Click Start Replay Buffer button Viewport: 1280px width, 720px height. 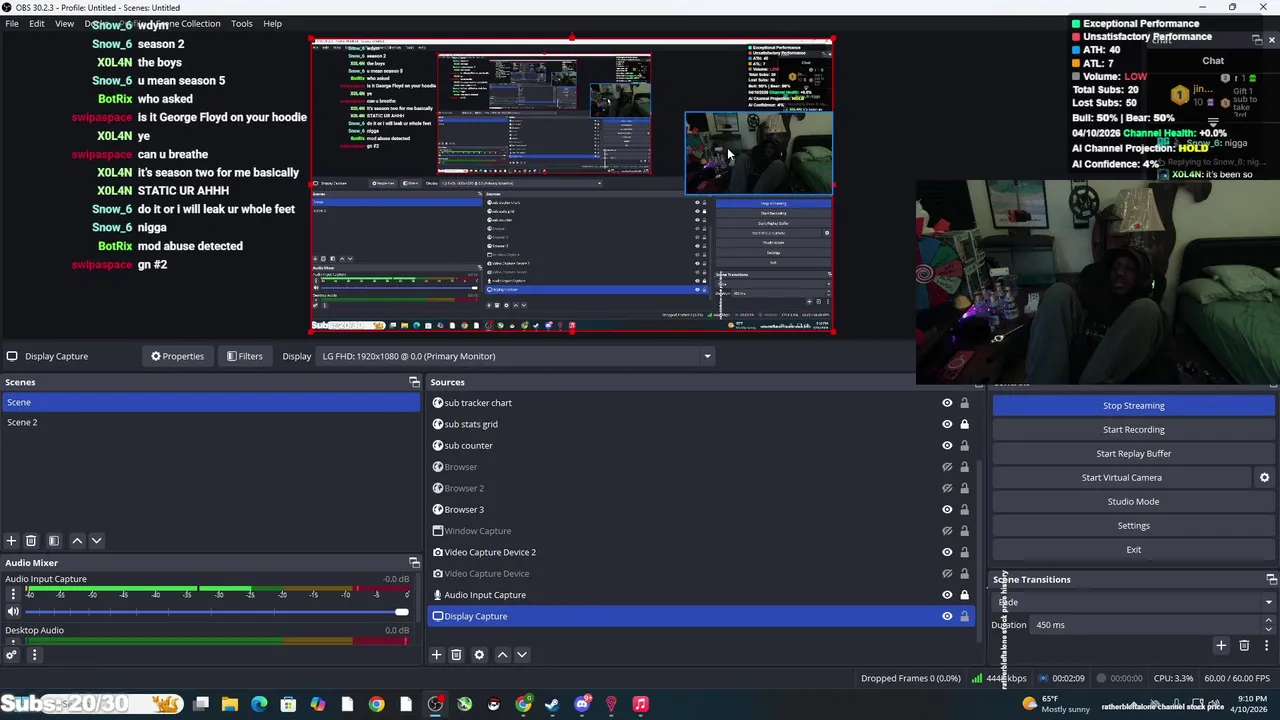[x=1134, y=454]
